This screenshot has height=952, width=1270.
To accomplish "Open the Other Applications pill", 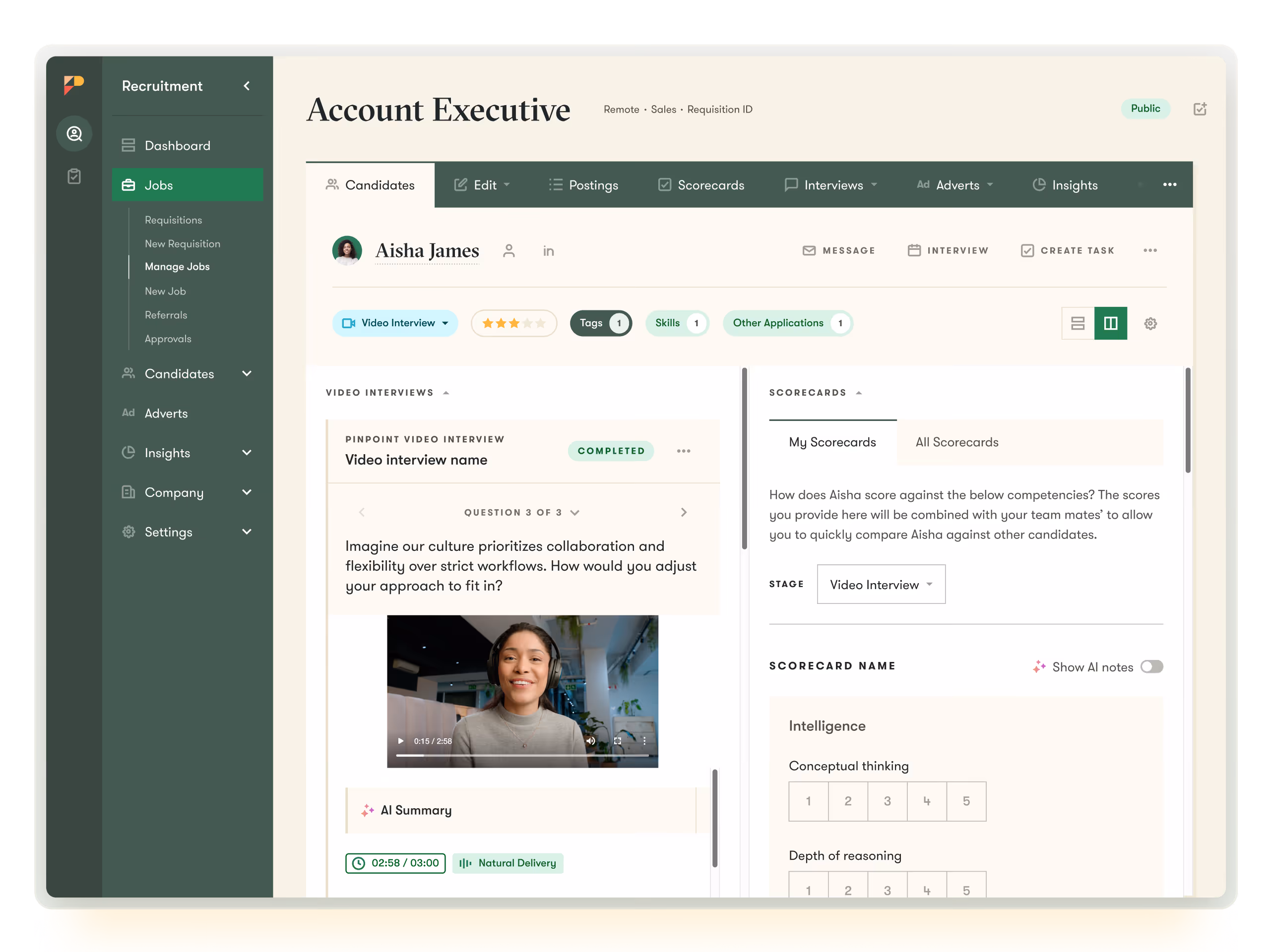I will pos(788,323).
